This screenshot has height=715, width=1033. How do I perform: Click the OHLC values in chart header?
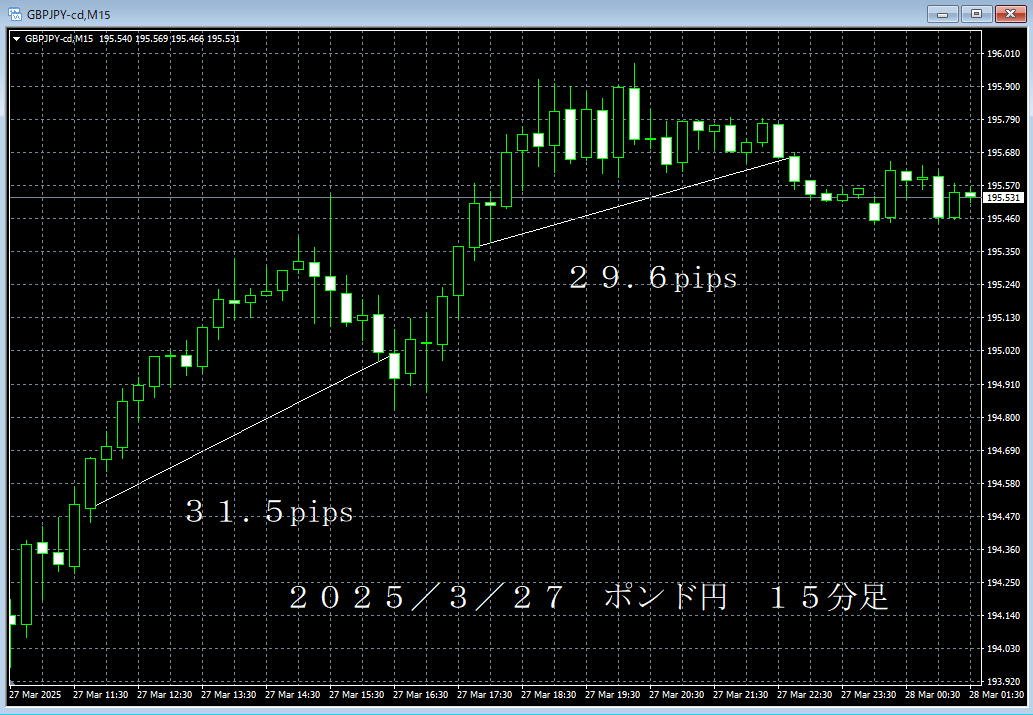[169, 39]
